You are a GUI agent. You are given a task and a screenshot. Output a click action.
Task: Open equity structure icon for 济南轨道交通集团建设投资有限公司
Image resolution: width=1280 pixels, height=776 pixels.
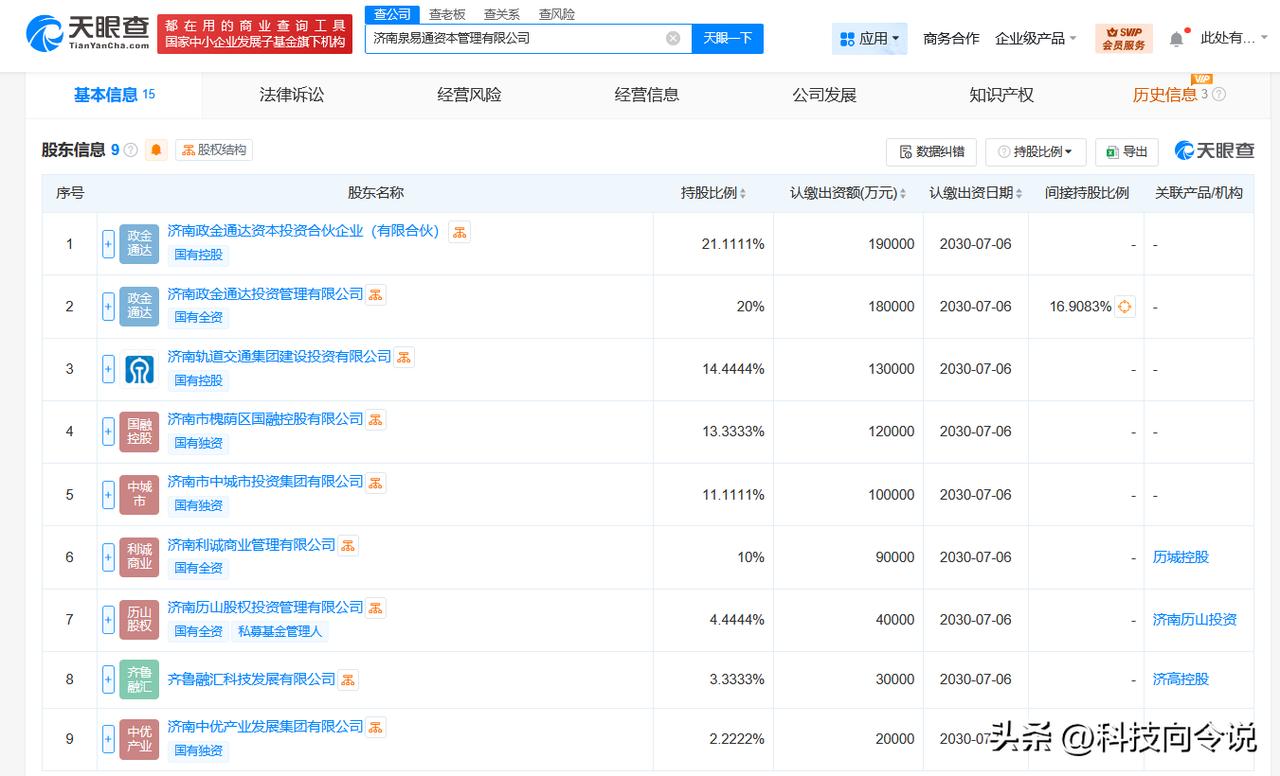(x=403, y=357)
